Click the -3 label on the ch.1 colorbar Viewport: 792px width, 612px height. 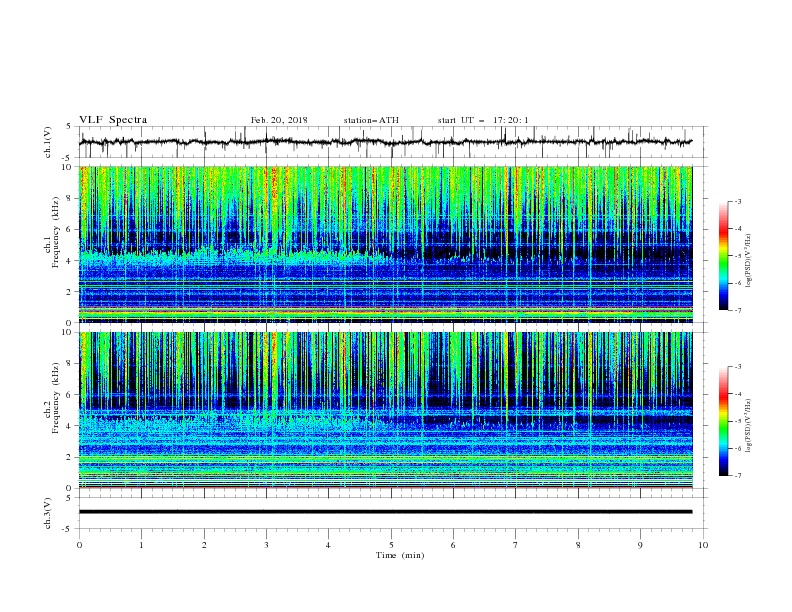point(737,201)
